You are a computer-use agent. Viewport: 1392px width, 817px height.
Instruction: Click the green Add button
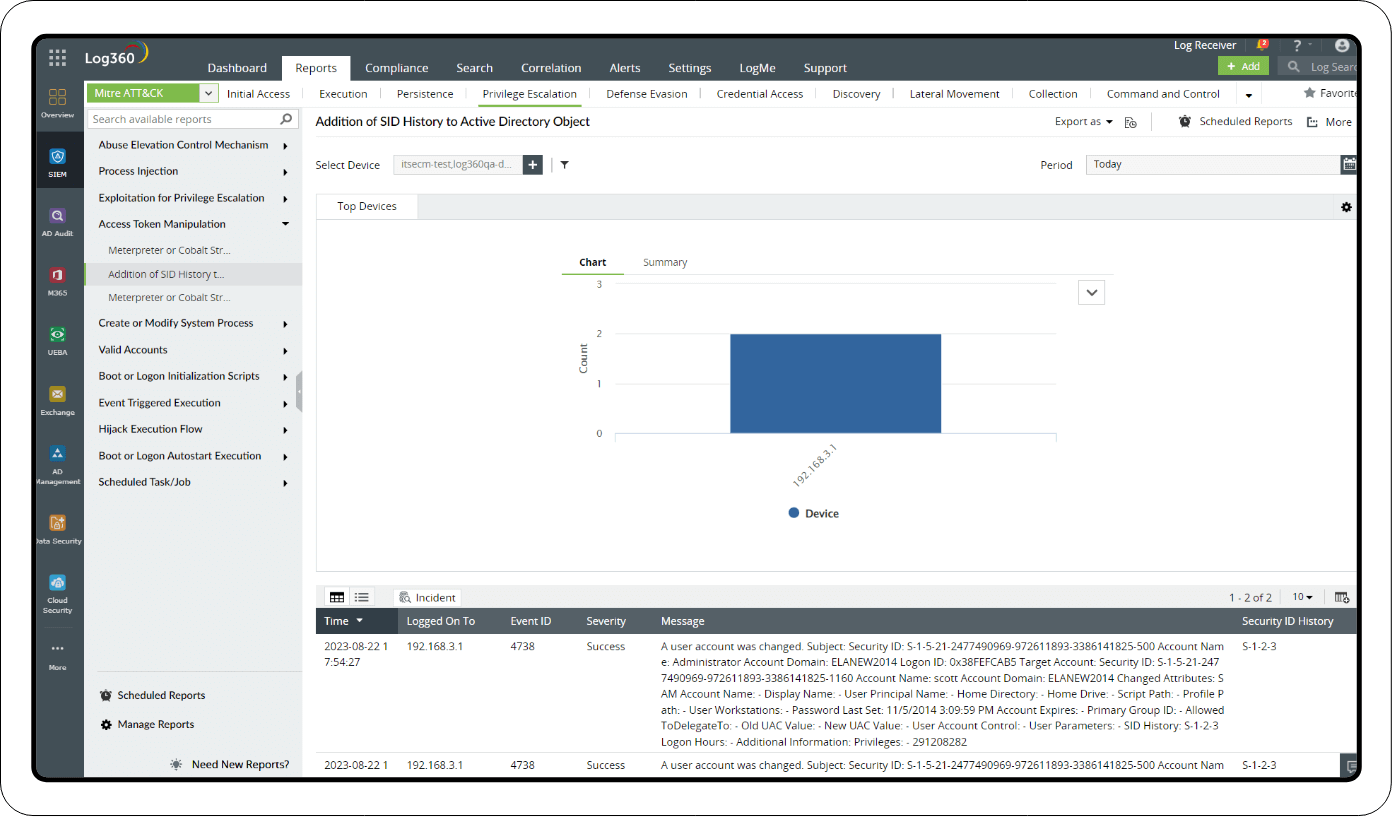[1243, 66]
